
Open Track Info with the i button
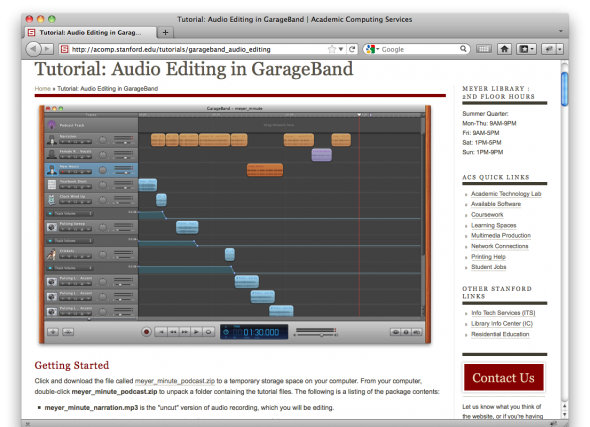click(406, 332)
